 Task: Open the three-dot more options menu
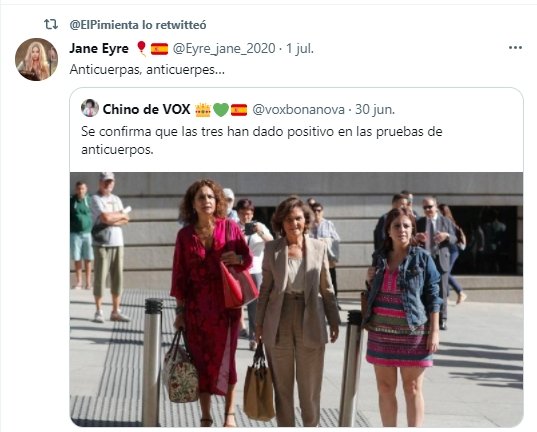click(515, 48)
